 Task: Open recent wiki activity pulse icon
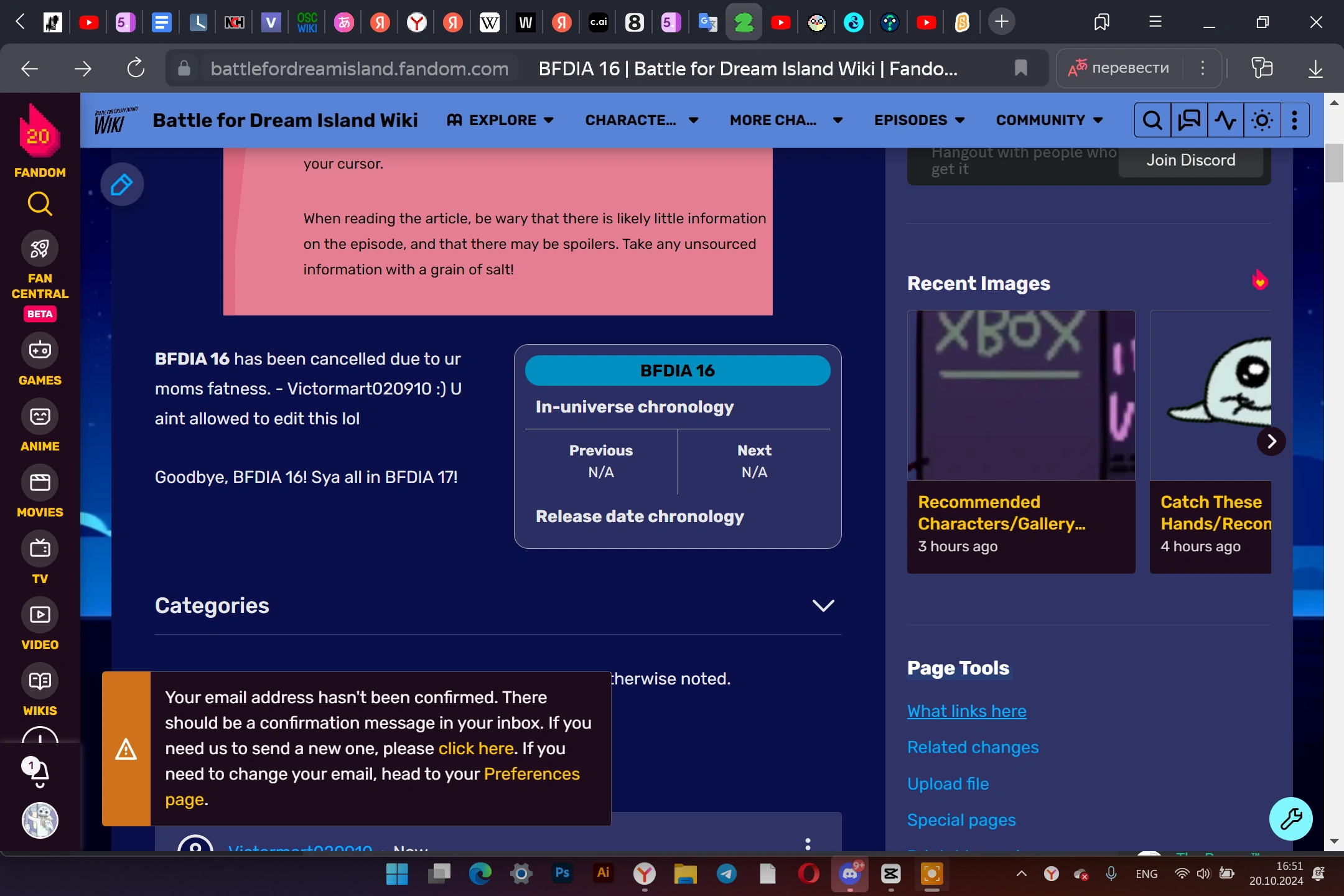tap(1225, 120)
